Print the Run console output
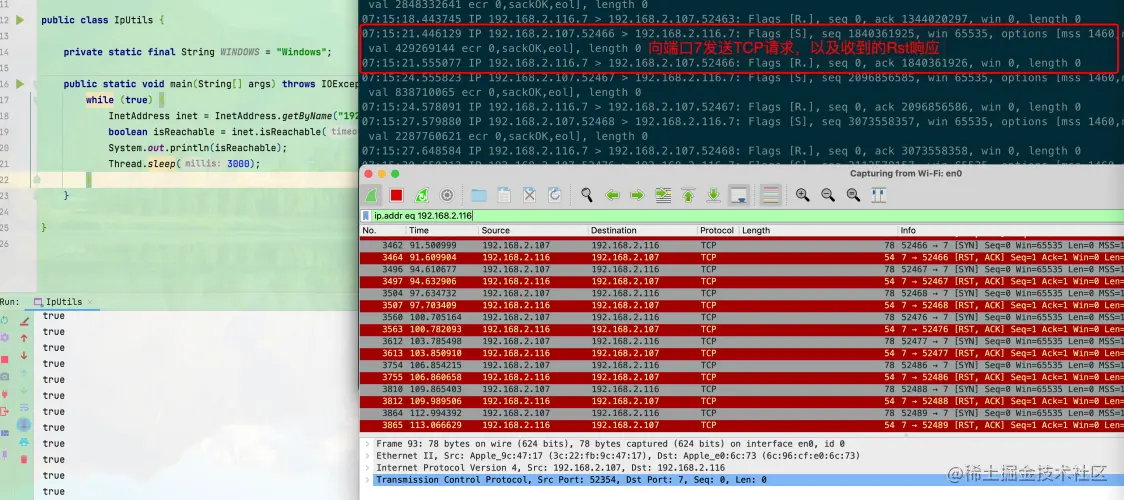The height and width of the screenshot is (500, 1124). point(24,441)
